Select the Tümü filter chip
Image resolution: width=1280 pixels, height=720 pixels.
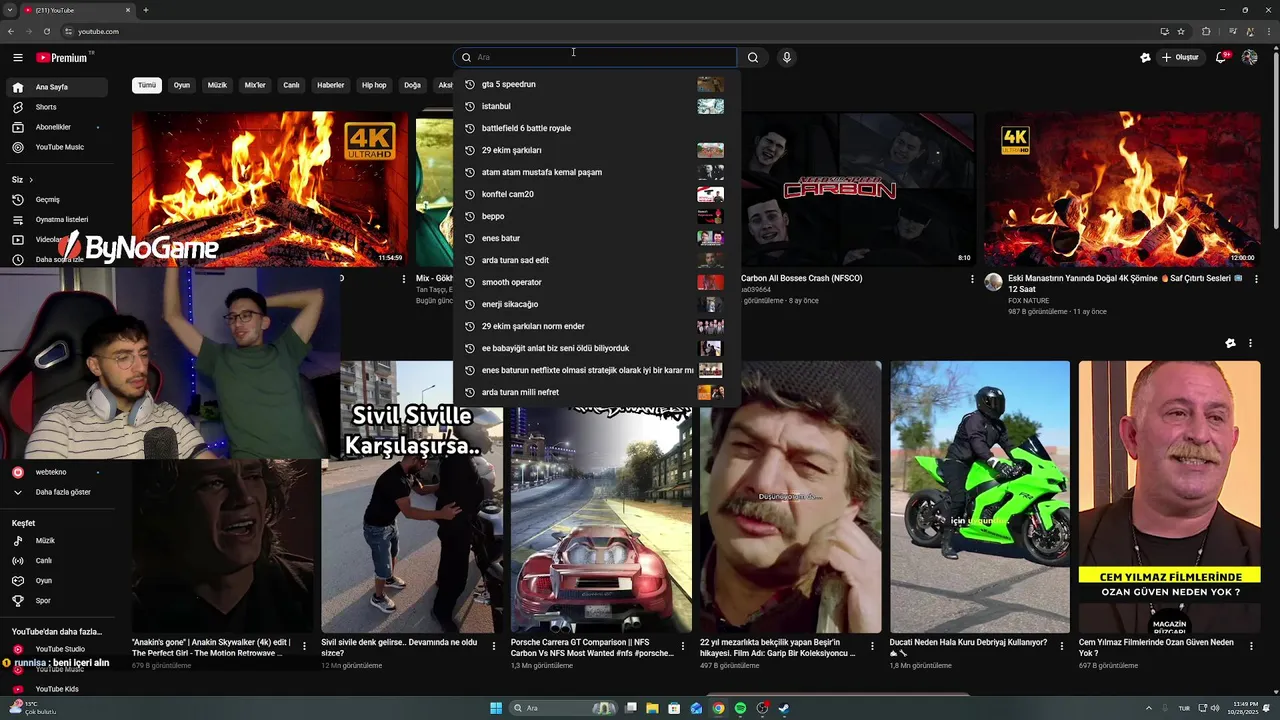(147, 85)
